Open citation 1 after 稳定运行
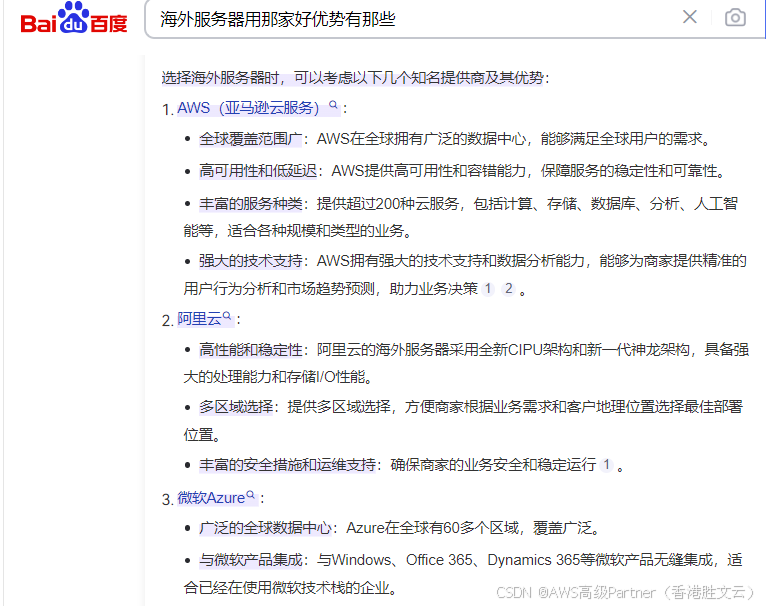 tap(606, 465)
